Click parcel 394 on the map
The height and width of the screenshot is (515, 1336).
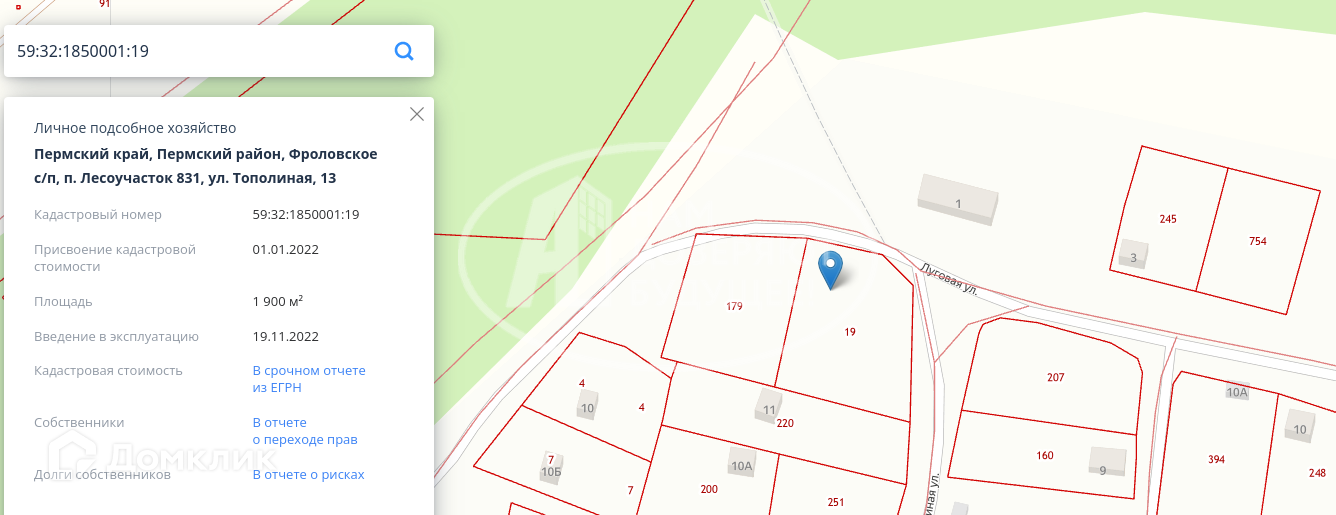[x=1216, y=459]
